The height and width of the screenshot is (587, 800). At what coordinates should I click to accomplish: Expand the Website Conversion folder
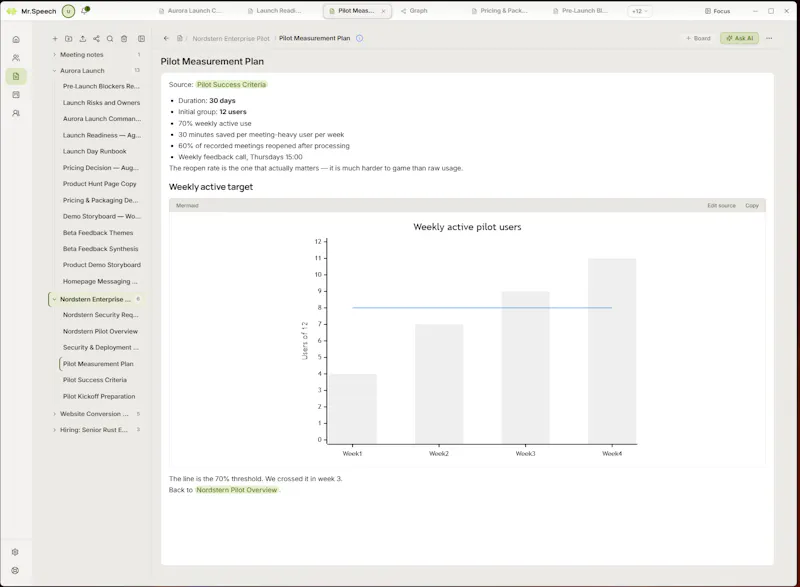[55, 414]
